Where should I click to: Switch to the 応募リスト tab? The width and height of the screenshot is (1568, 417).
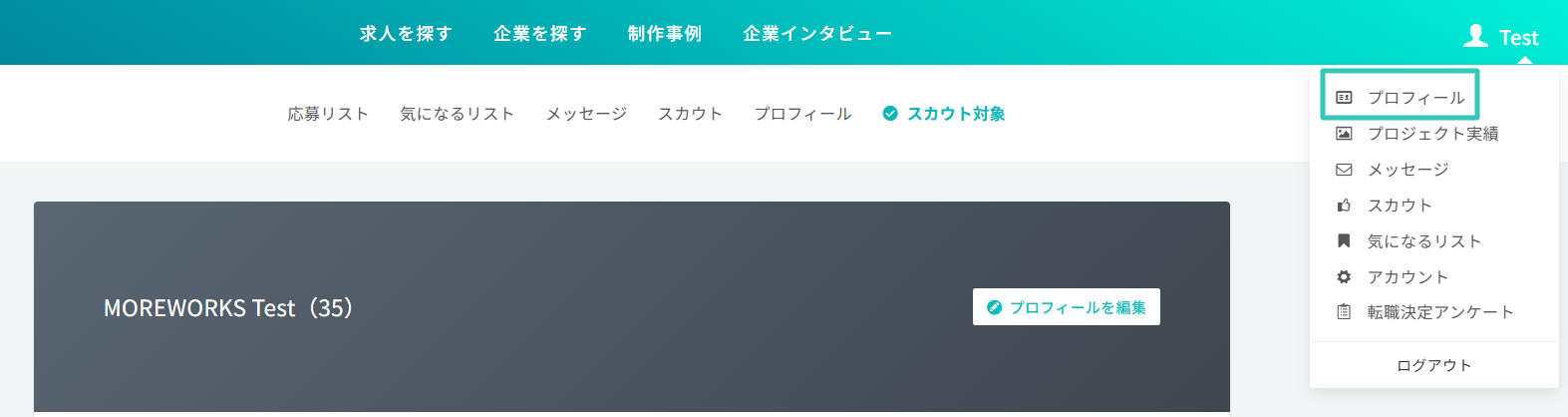(x=328, y=114)
